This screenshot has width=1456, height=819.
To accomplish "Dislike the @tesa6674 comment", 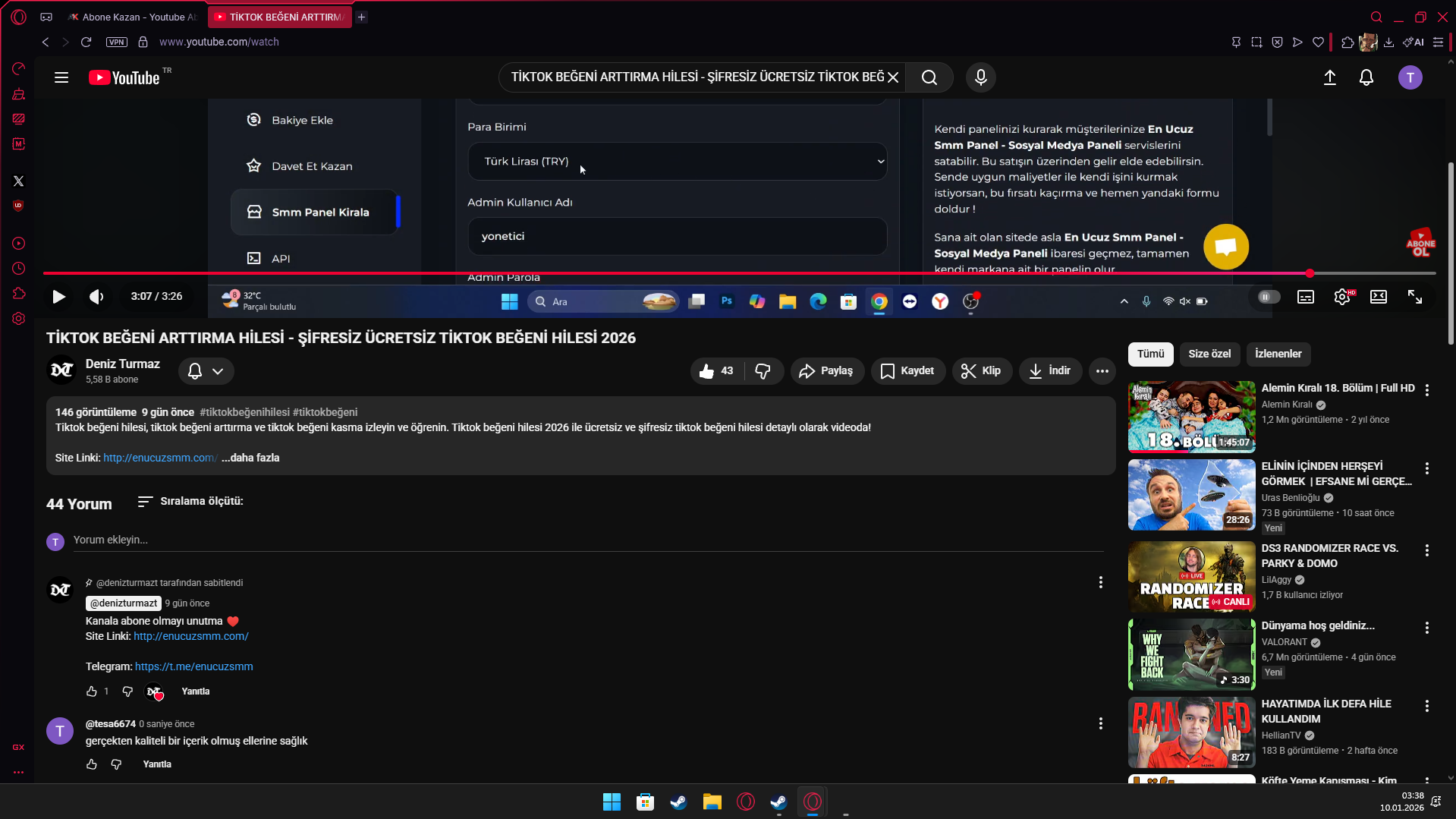I will 116,764.
